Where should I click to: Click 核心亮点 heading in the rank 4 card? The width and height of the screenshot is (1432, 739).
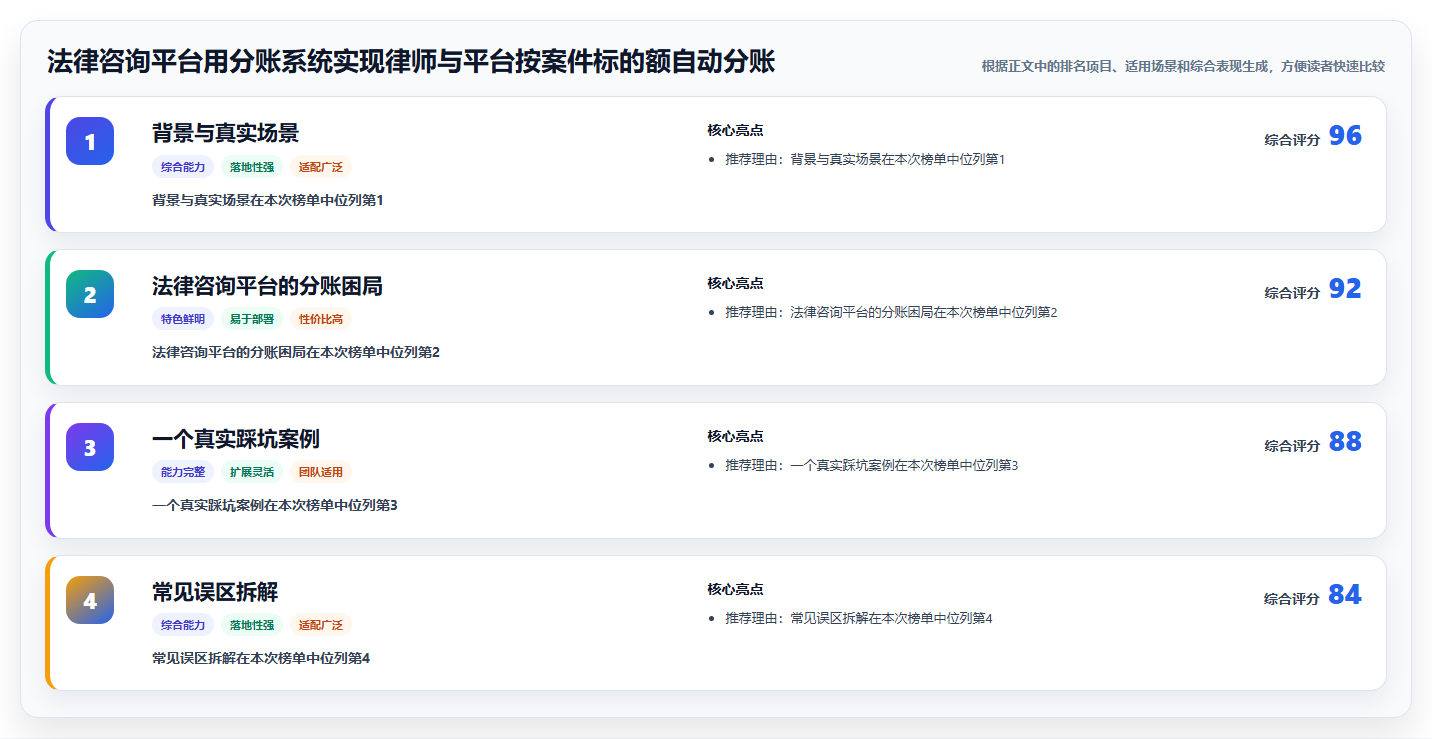click(x=735, y=589)
